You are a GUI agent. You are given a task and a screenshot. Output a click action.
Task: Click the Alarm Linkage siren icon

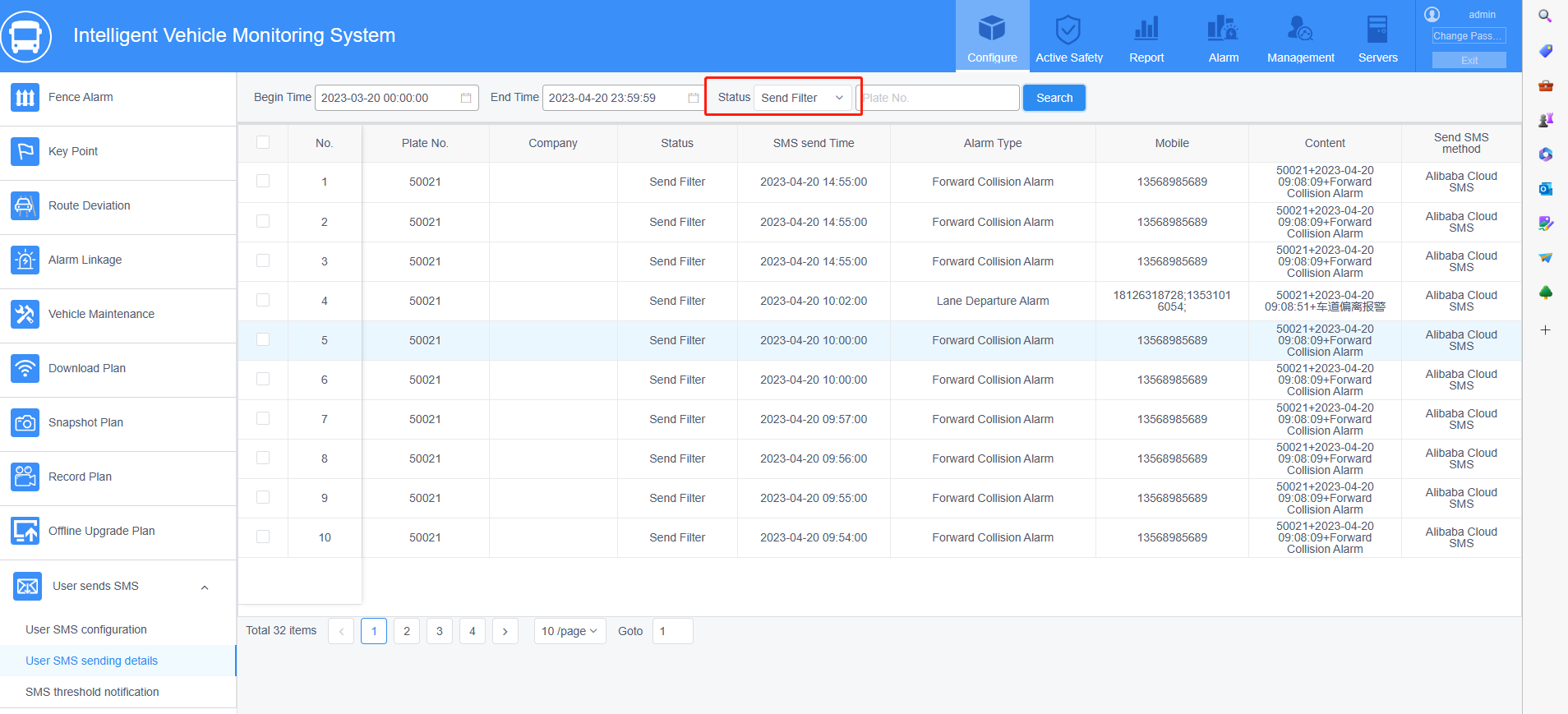click(x=25, y=260)
